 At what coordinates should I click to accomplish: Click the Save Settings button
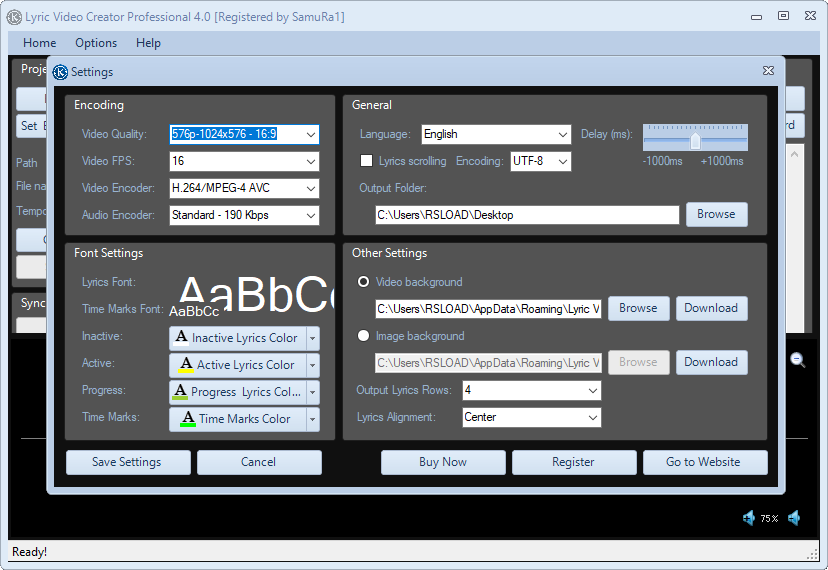pyautogui.click(x=128, y=462)
